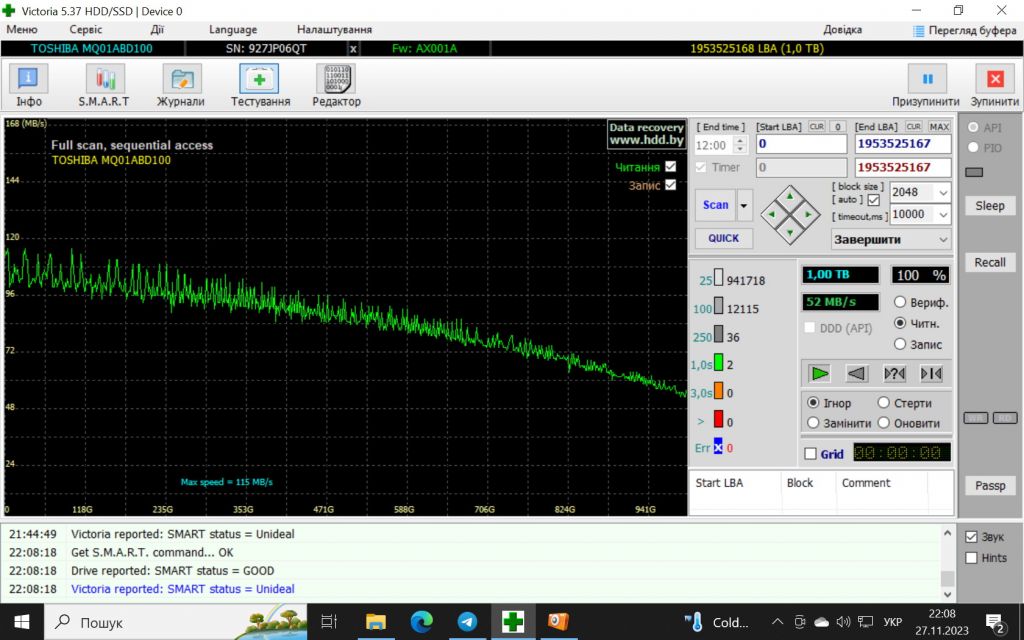Click the volume icon in system tray
Viewport: 1024px width, 640px height.
click(x=843, y=622)
